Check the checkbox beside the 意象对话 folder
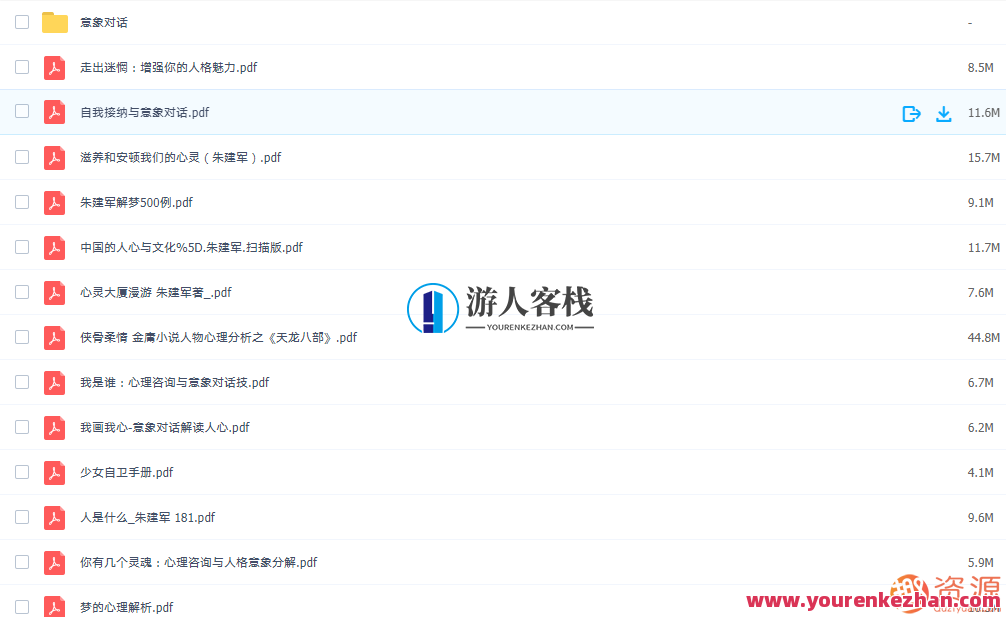Screen dimensions: 1006x617 click(21, 21)
